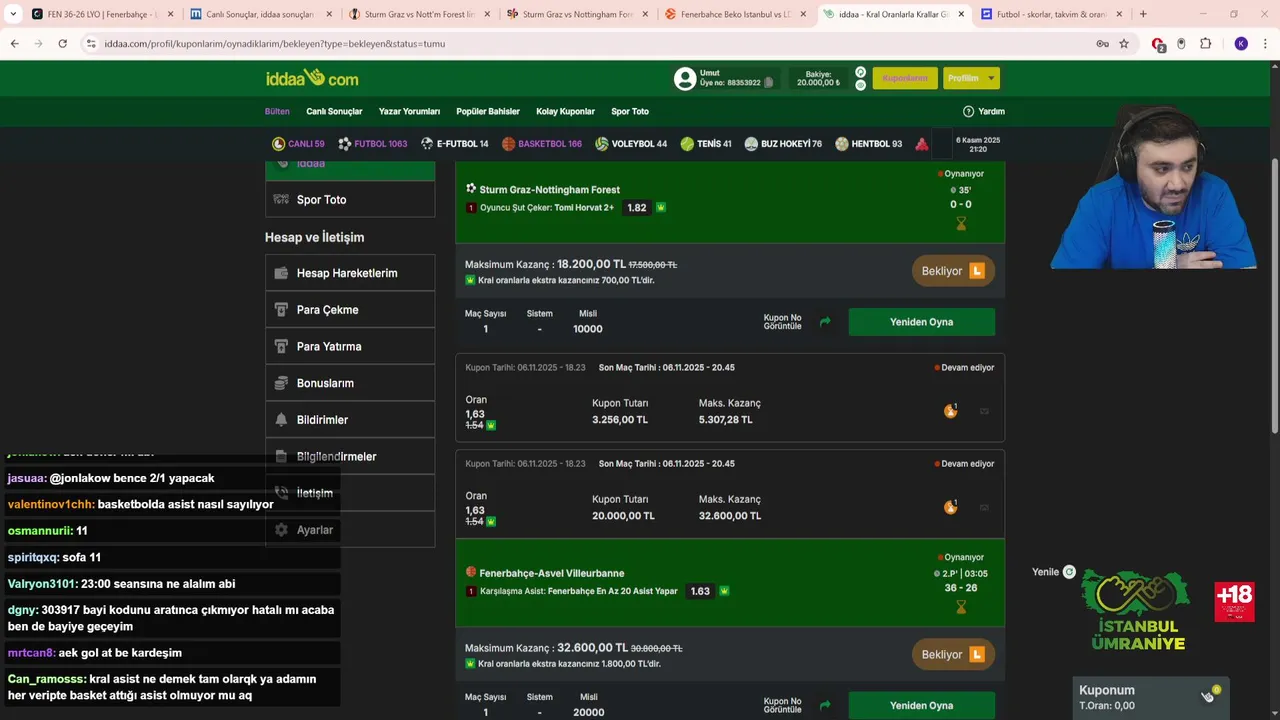The width and height of the screenshot is (1280, 720).
Task: Share coupon arrow for 20000 stake coupon
Action: 825,705
